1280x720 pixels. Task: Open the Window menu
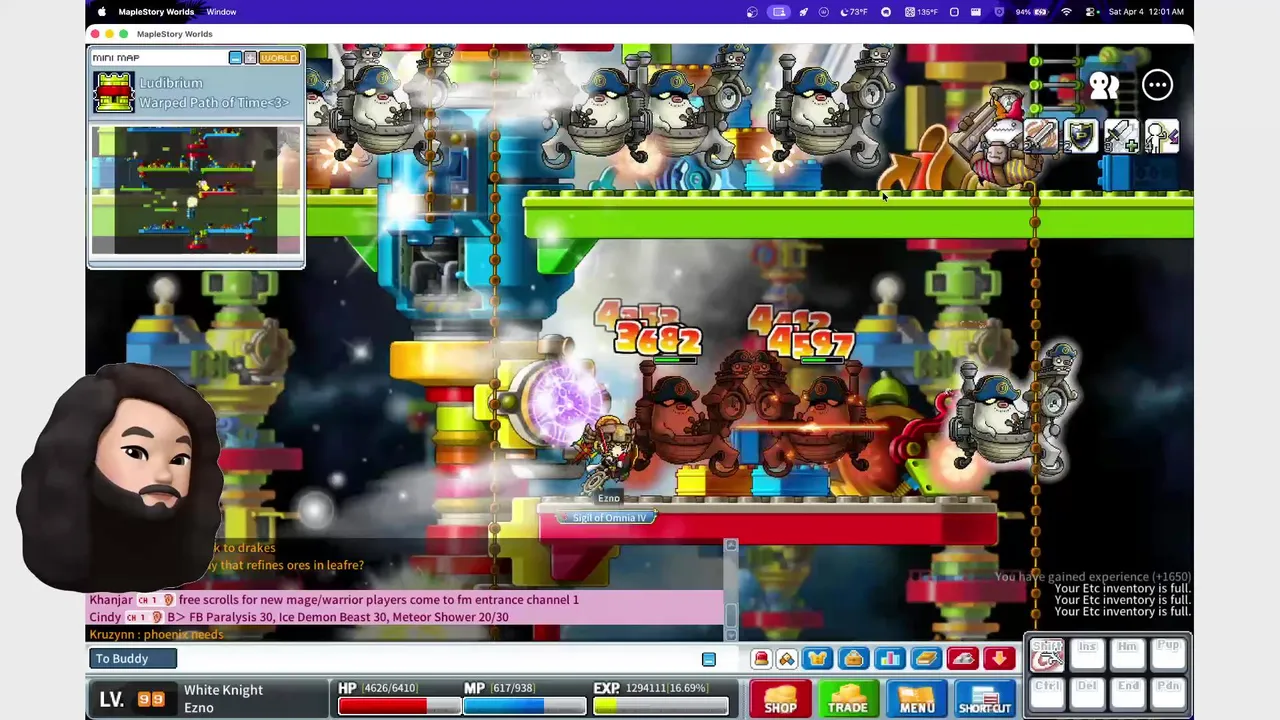(x=221, y=12)
